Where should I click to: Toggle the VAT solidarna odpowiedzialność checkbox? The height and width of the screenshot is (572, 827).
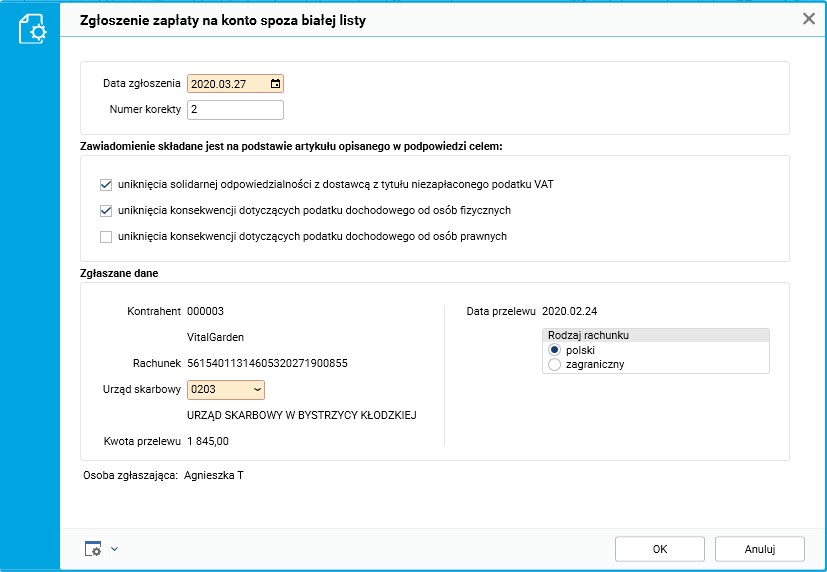pyautogui.click(x=106, y=184)
